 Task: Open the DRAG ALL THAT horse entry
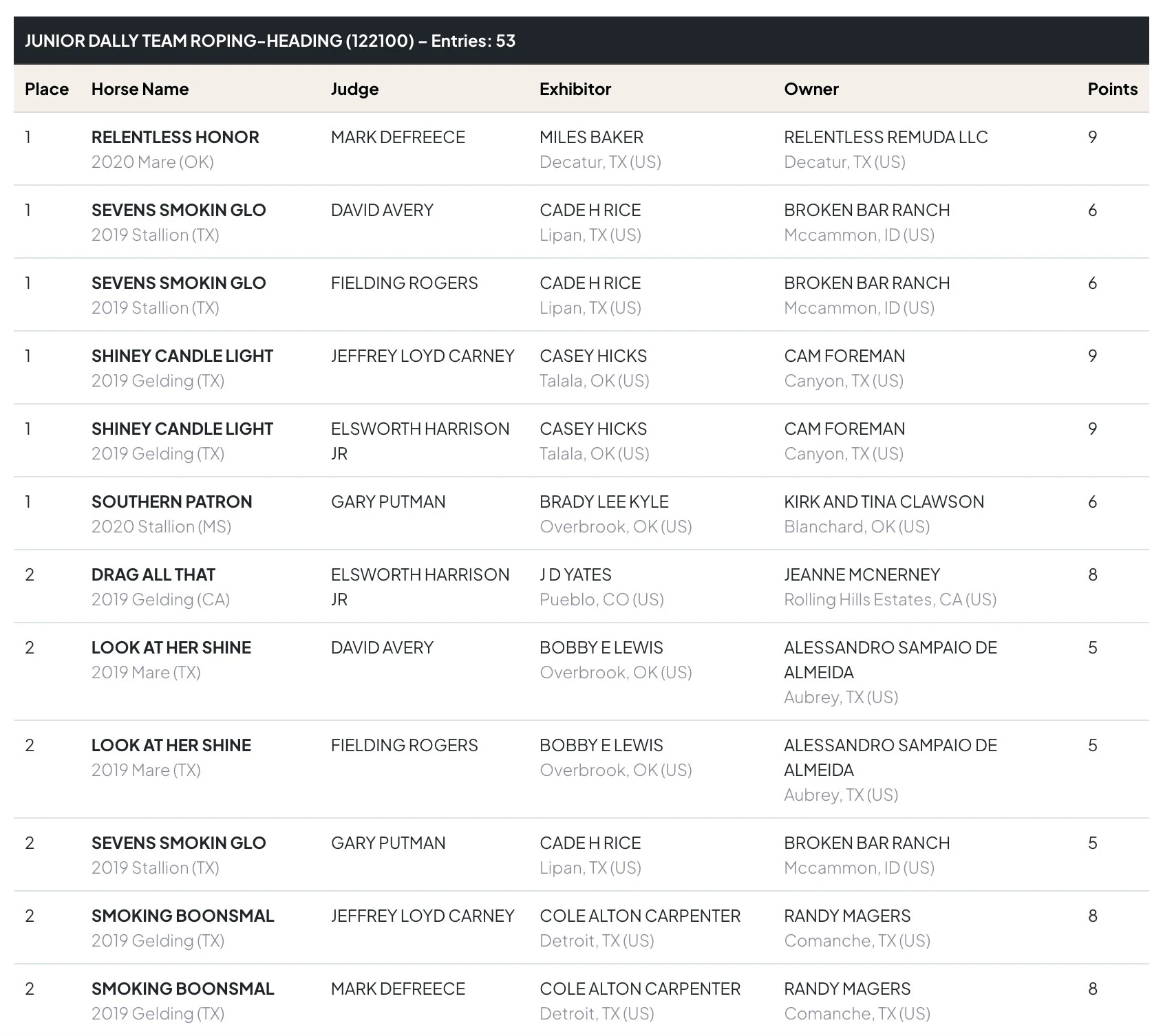153,574
